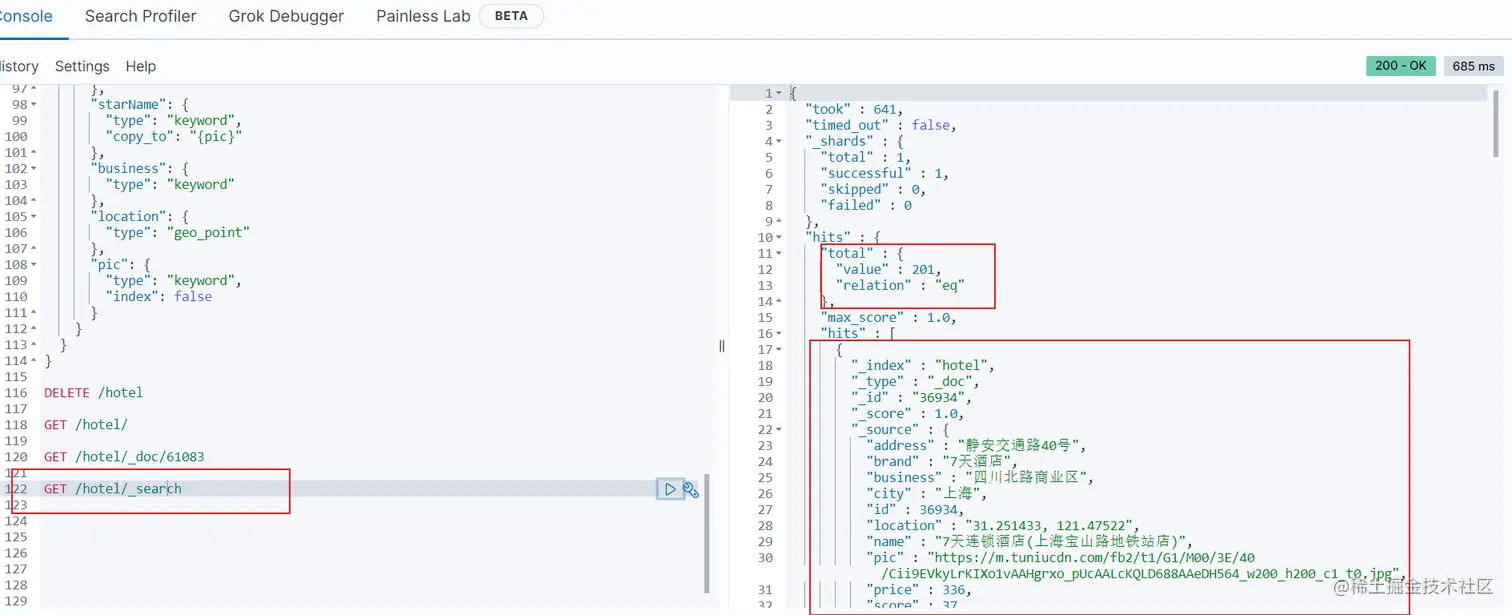The width and height of the screenshot is (1512, 615).
Task: Click the "_type" : "_doc" line
Action: point(915,381)
